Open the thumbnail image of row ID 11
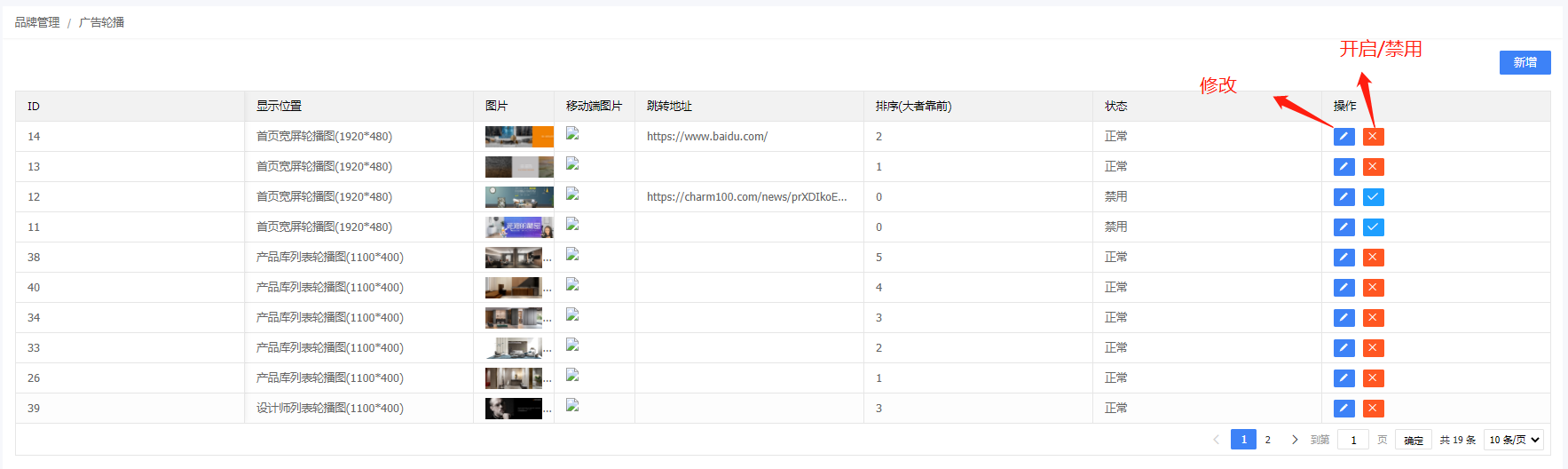The image size is (1568, 469). (x=519, y=227)
